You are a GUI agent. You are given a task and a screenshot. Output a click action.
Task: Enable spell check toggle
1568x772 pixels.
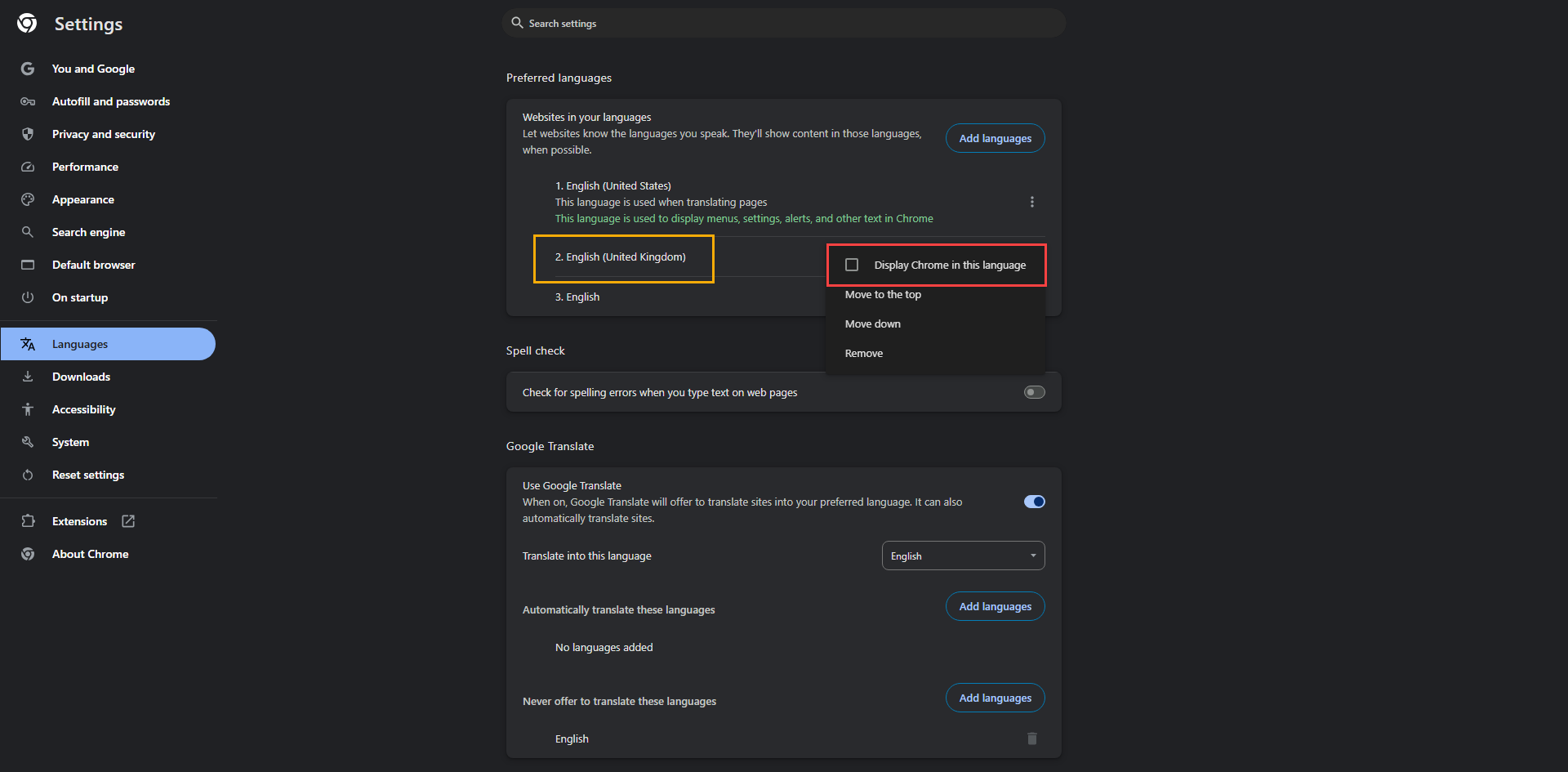1035,392
